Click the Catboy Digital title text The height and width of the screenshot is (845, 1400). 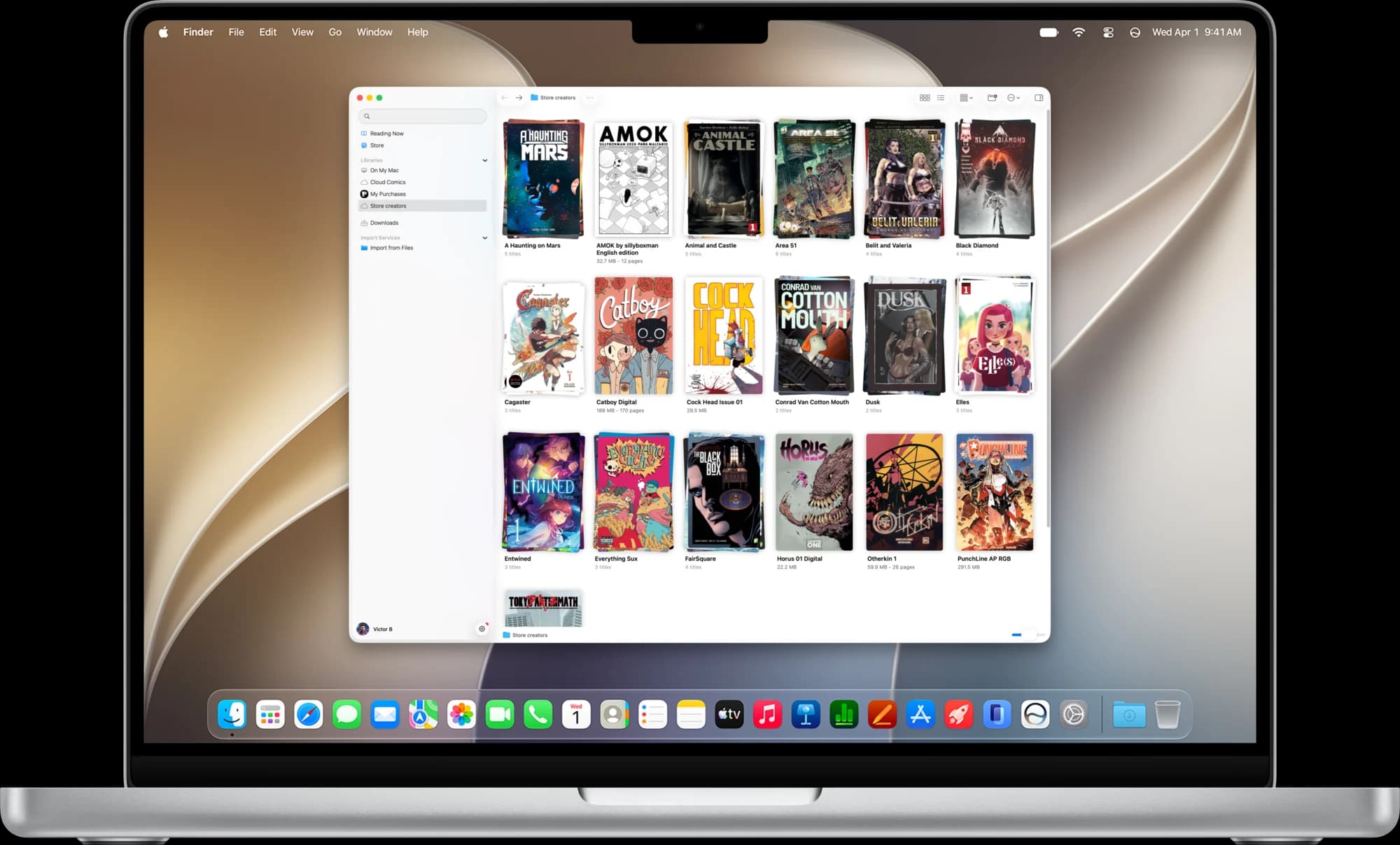[x=616, y=403]
